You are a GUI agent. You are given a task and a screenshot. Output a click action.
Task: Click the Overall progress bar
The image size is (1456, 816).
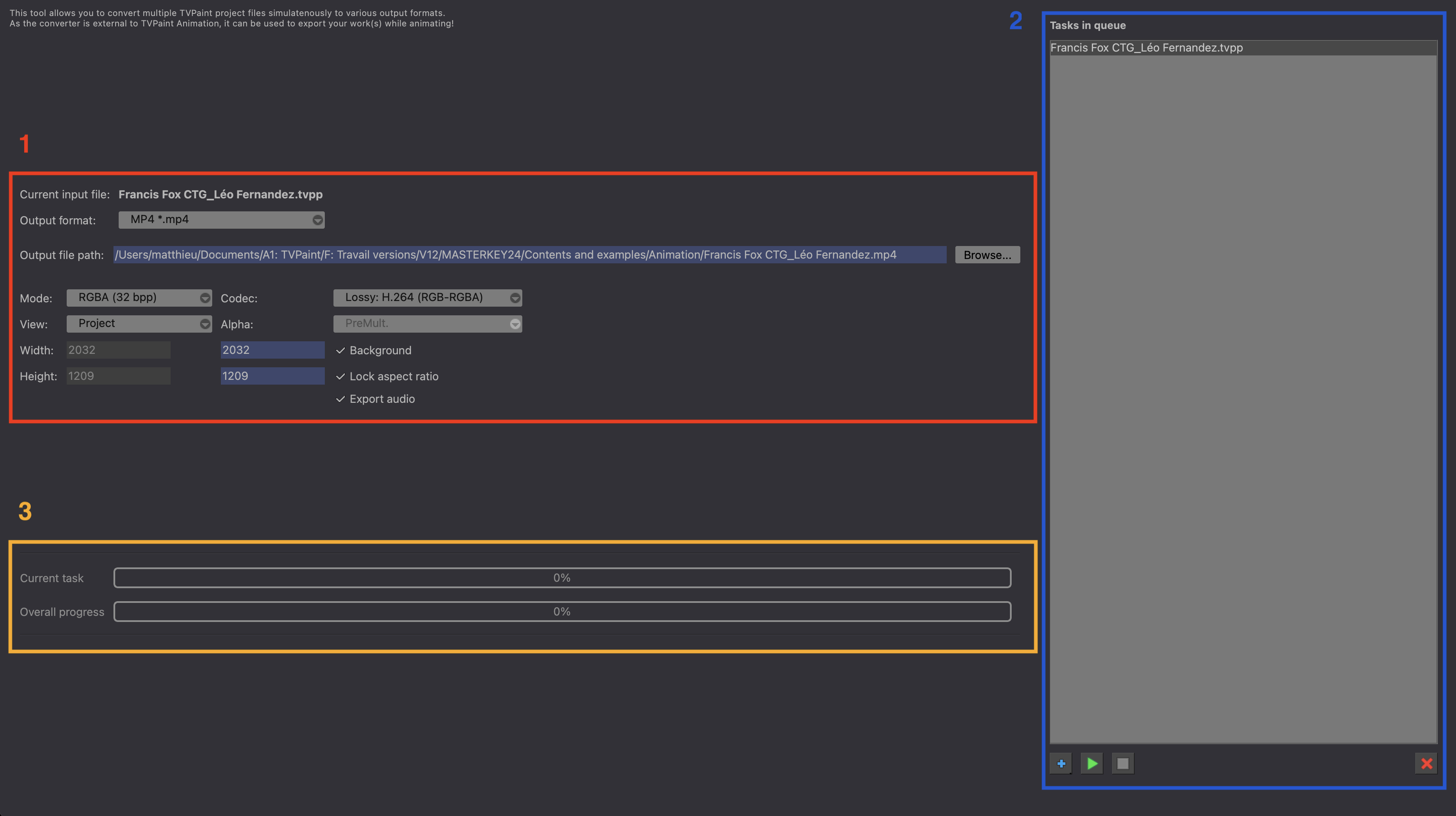[x=562, y=612]
